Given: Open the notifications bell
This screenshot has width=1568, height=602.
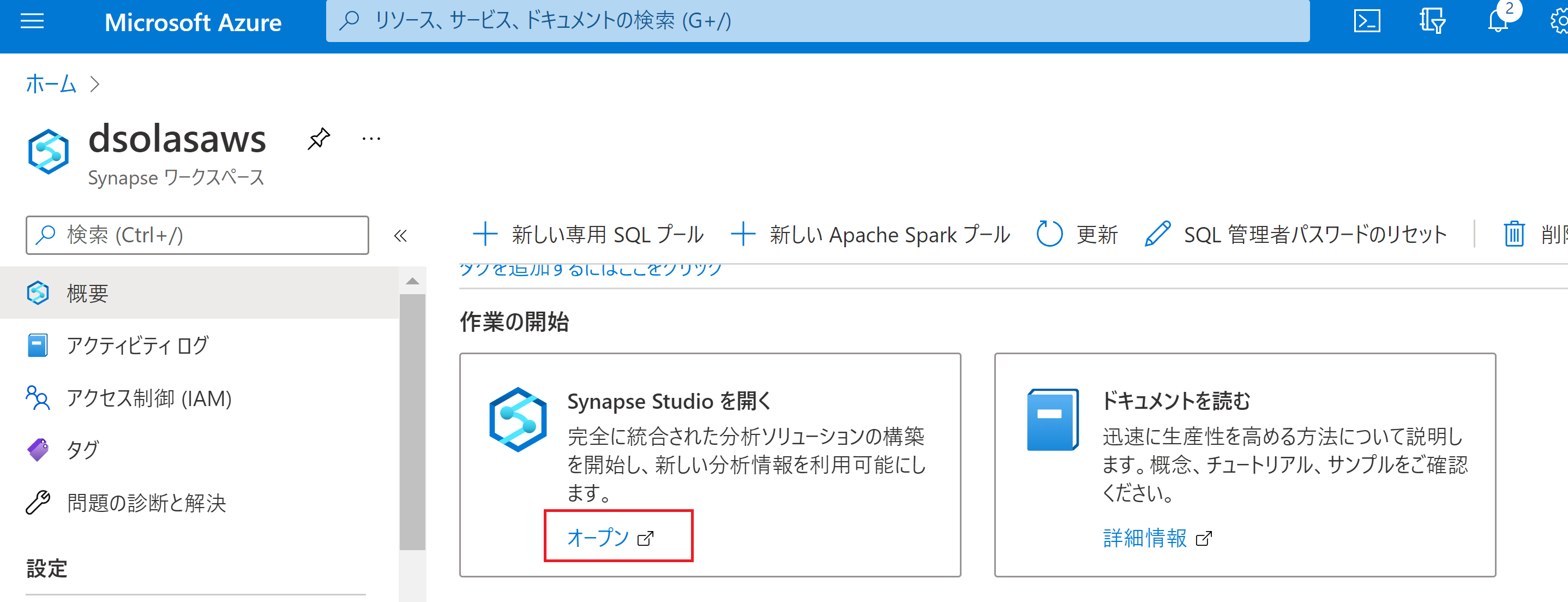Looking at the screenshot, I should coord(1498,22).
